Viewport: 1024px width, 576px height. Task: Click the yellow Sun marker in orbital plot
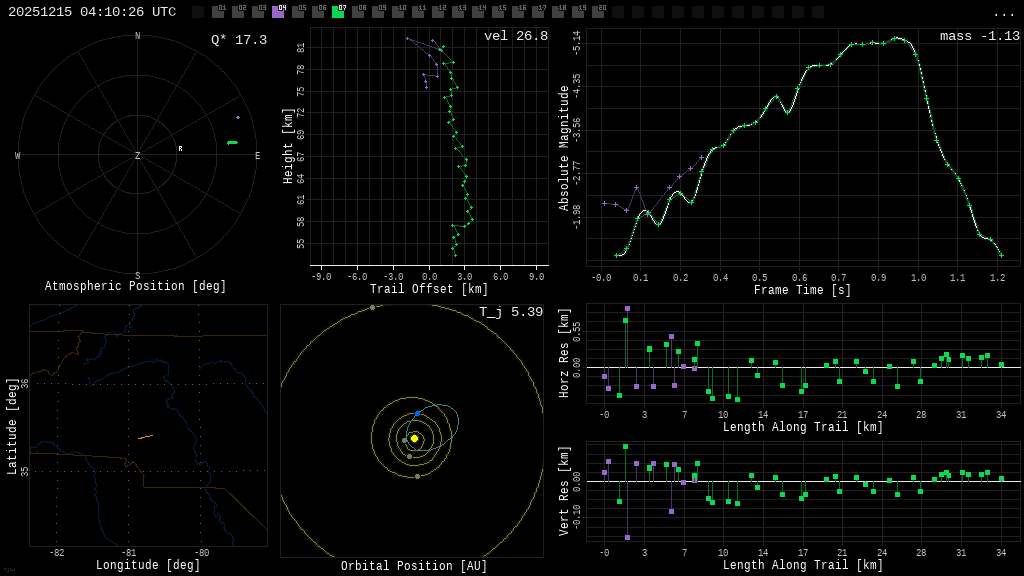pyautogui.click(x=414, y=438)
